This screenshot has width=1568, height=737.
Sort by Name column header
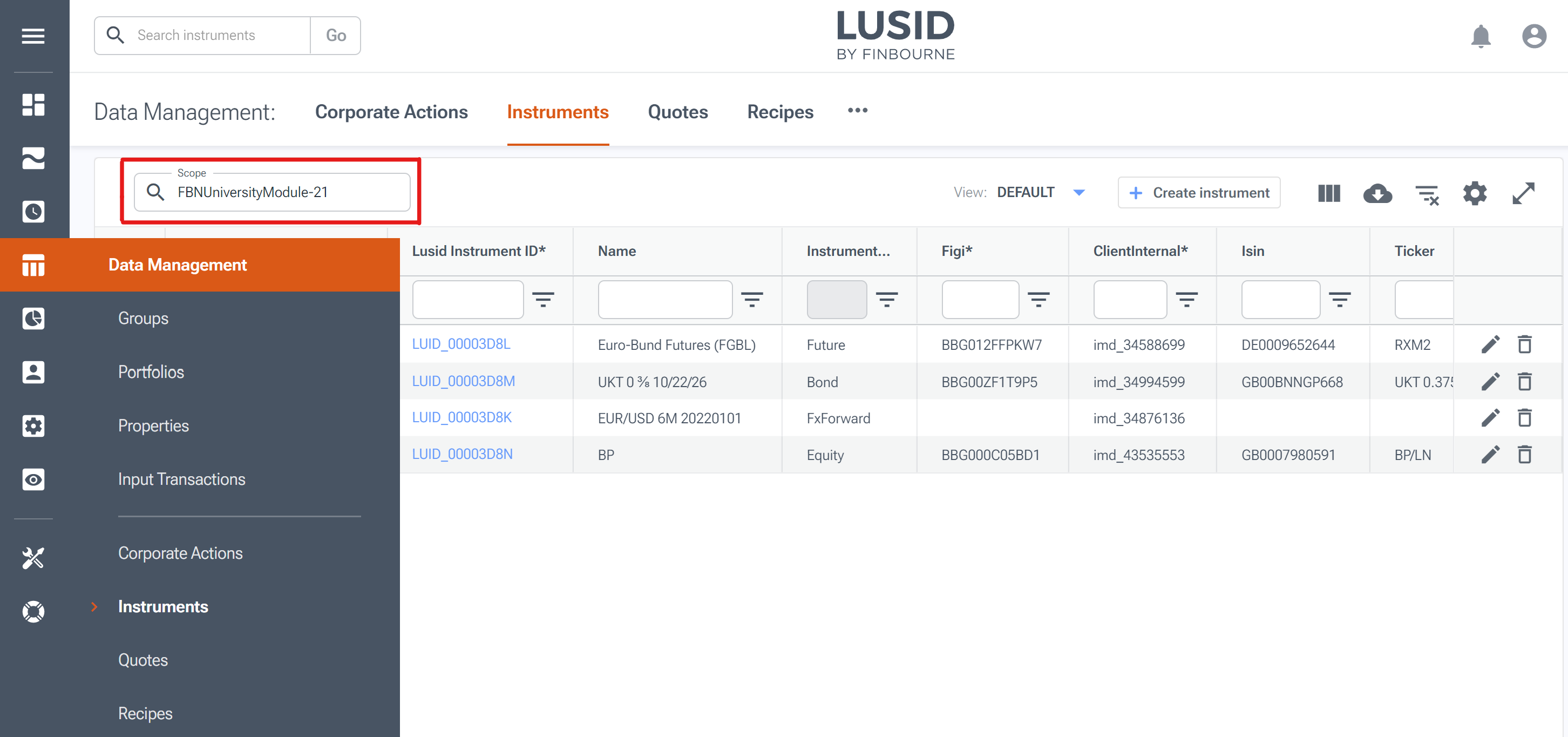tap(616, 251)
